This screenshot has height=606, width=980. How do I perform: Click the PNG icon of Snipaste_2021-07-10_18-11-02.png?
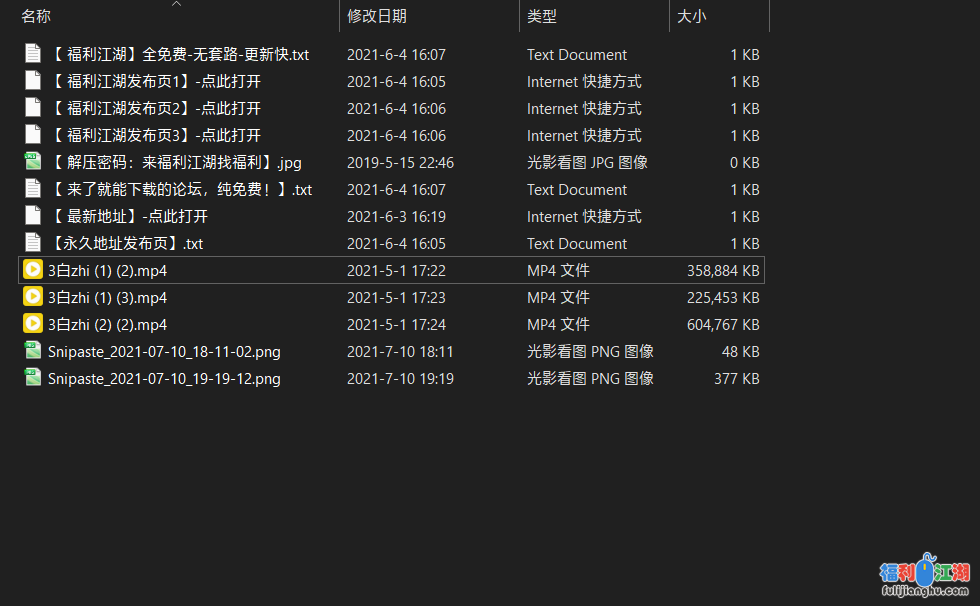[x=32, y=351]
